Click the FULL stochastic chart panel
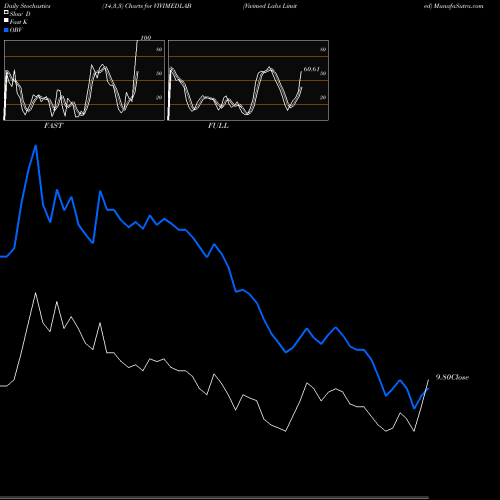The width and height of the screenshot is (500, 500). click(x=248, y=80)
